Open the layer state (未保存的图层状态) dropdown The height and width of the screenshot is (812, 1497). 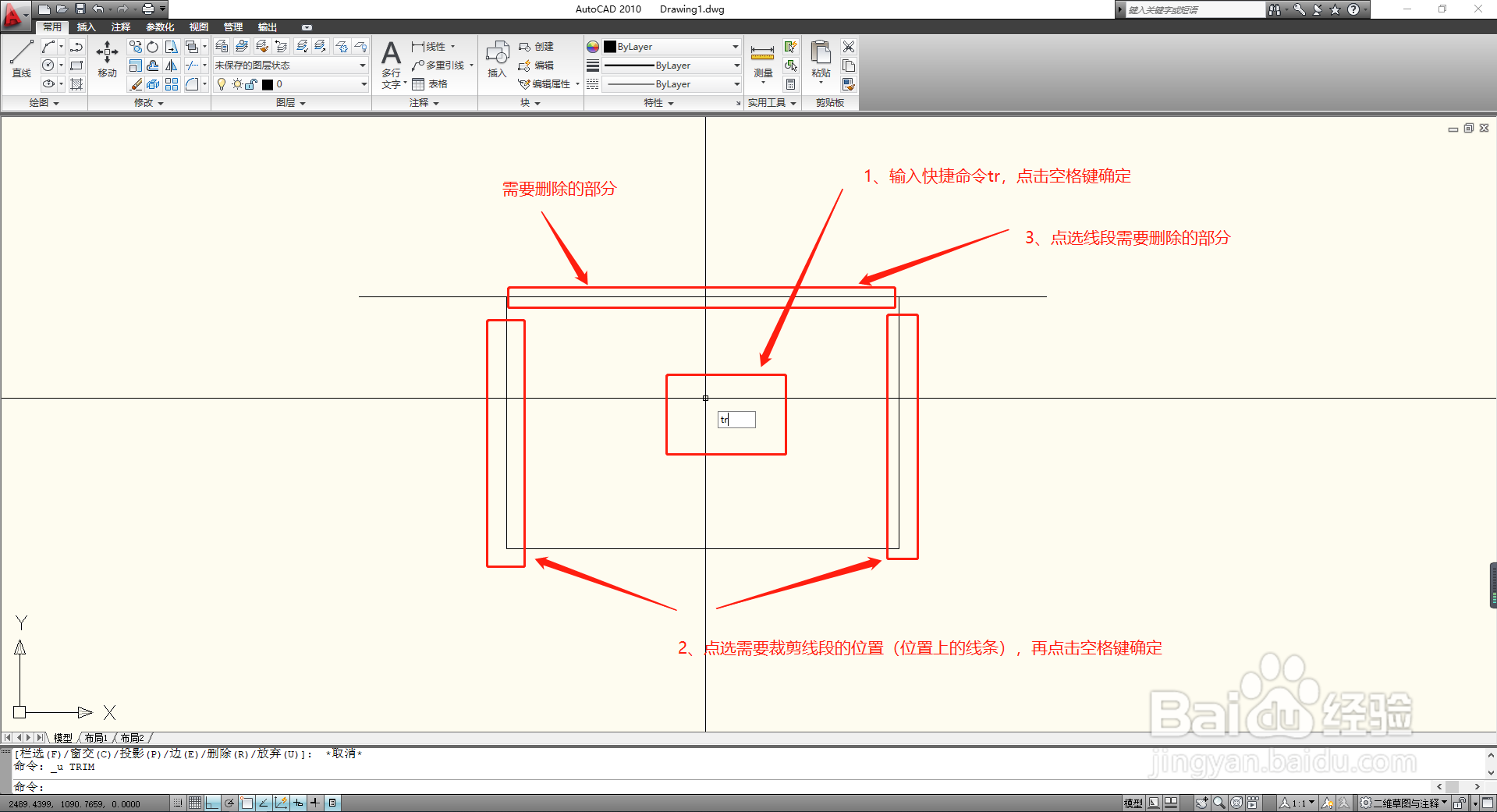point(290,66)
